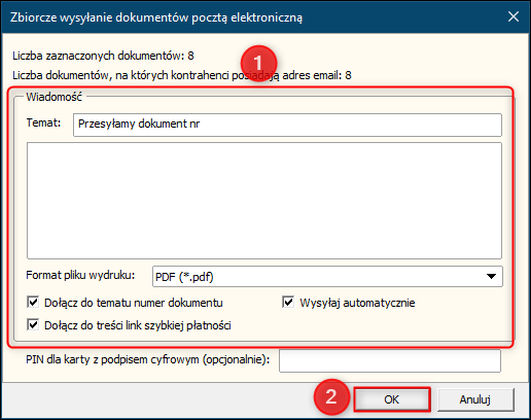531x420 pixels.
Task: Toggle Dołącz do tematu numer dokumentu checkbox
Action: (33, 302)
